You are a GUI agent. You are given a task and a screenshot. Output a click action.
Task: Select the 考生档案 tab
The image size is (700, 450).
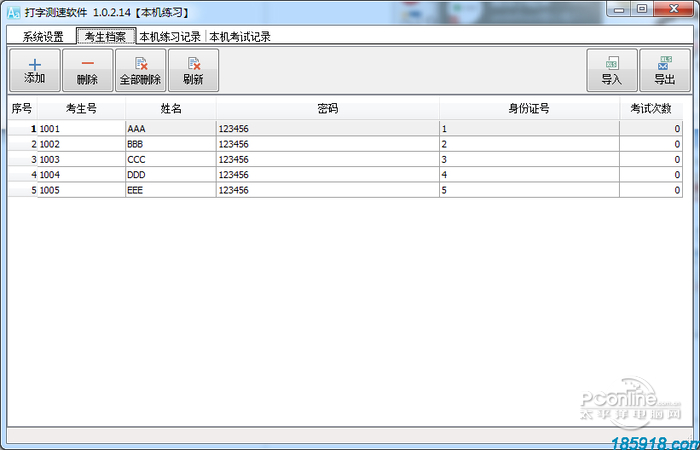(106, 36)
